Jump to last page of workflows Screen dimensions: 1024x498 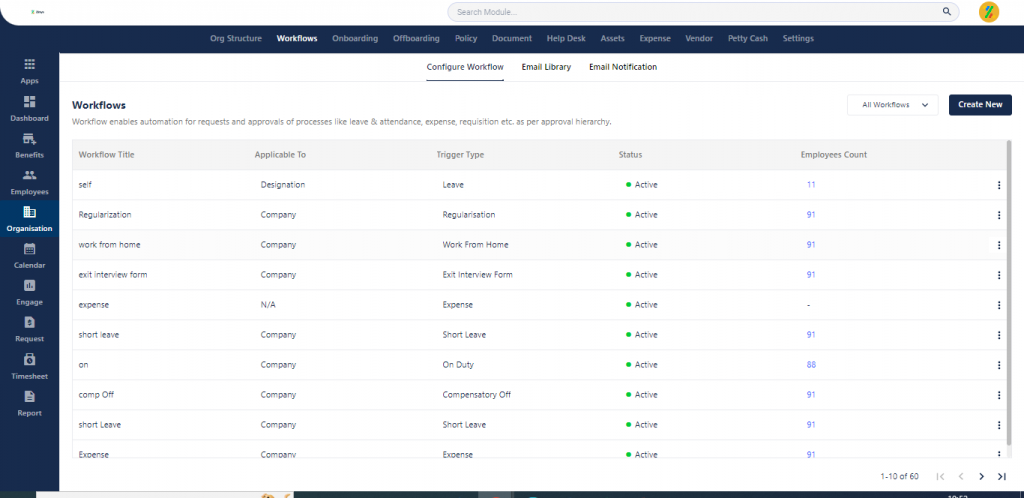1002,476
